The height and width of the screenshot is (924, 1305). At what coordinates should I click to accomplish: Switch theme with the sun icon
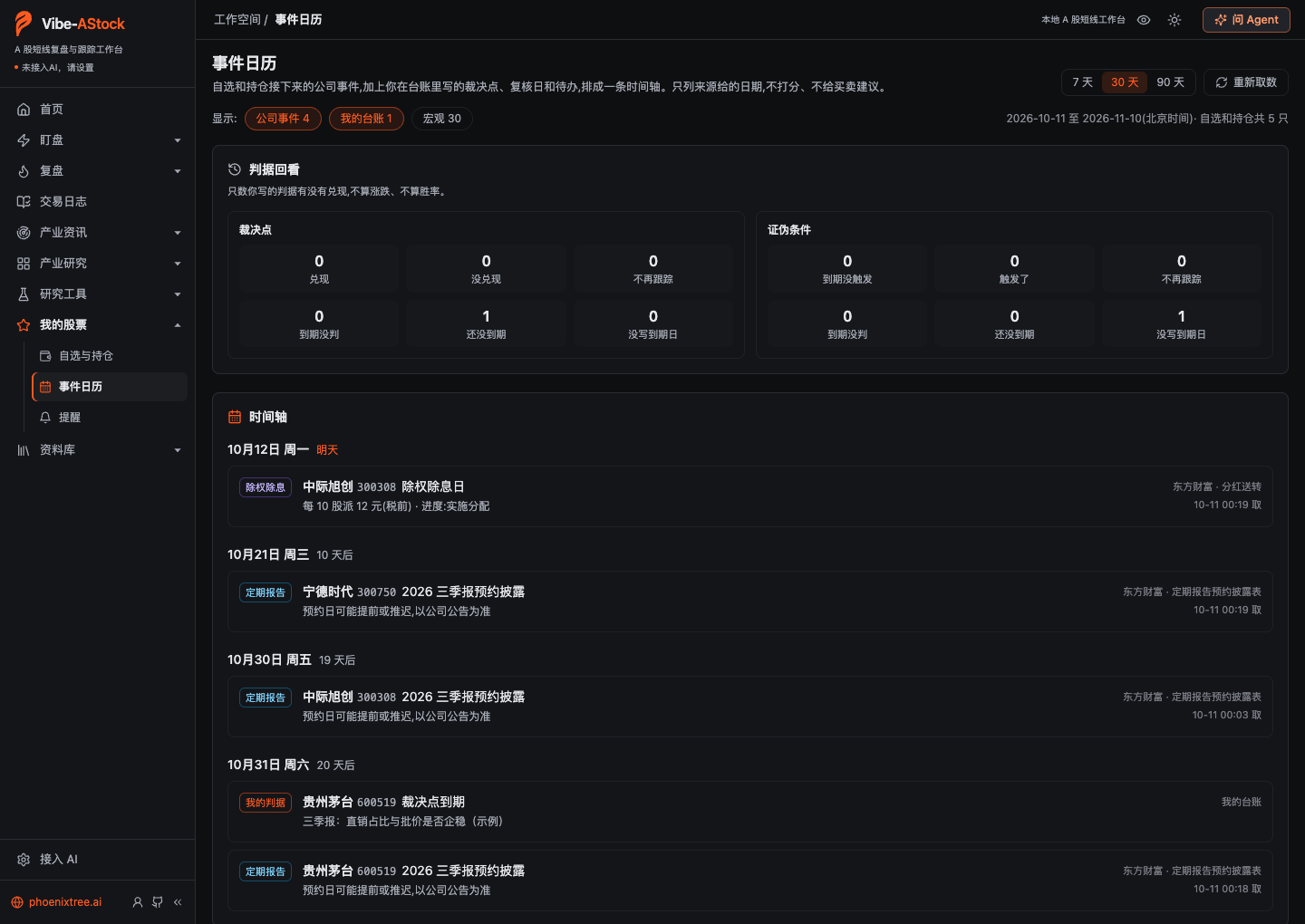(x=1174, y=20)
